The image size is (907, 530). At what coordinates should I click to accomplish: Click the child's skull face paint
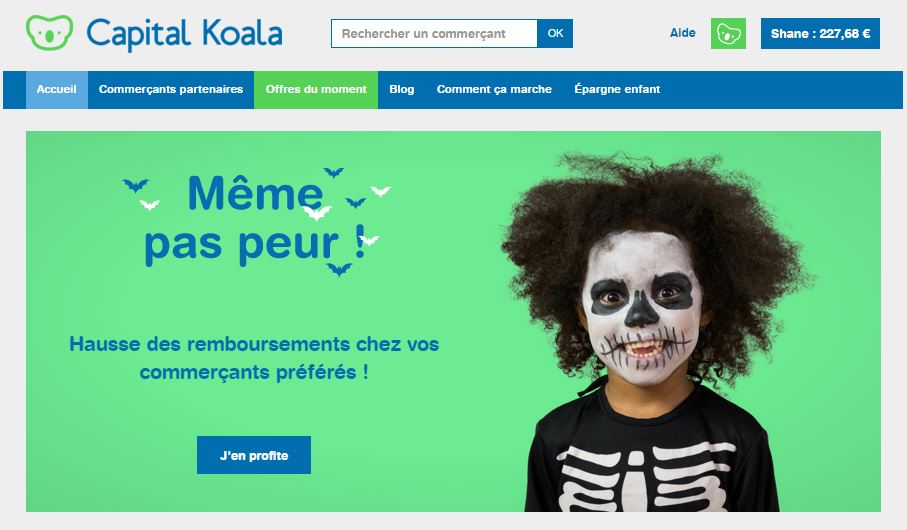[642, 312]
